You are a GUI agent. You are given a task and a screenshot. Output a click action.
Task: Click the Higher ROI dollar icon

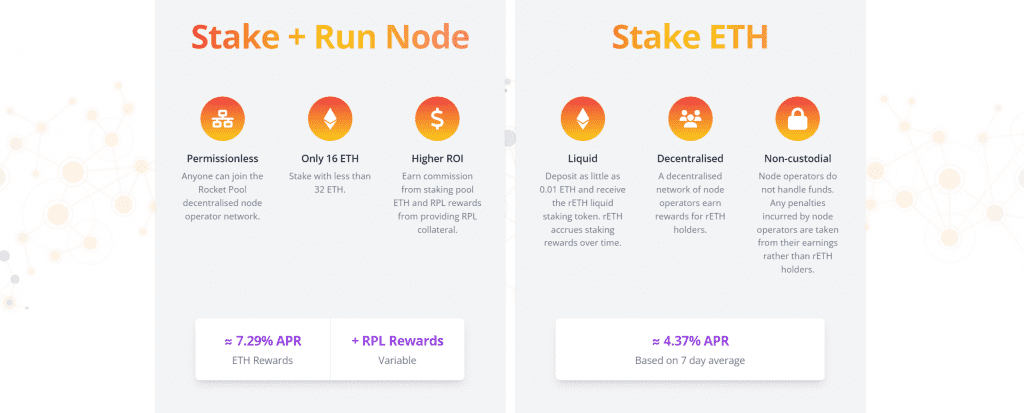click(x=438, y=119)
